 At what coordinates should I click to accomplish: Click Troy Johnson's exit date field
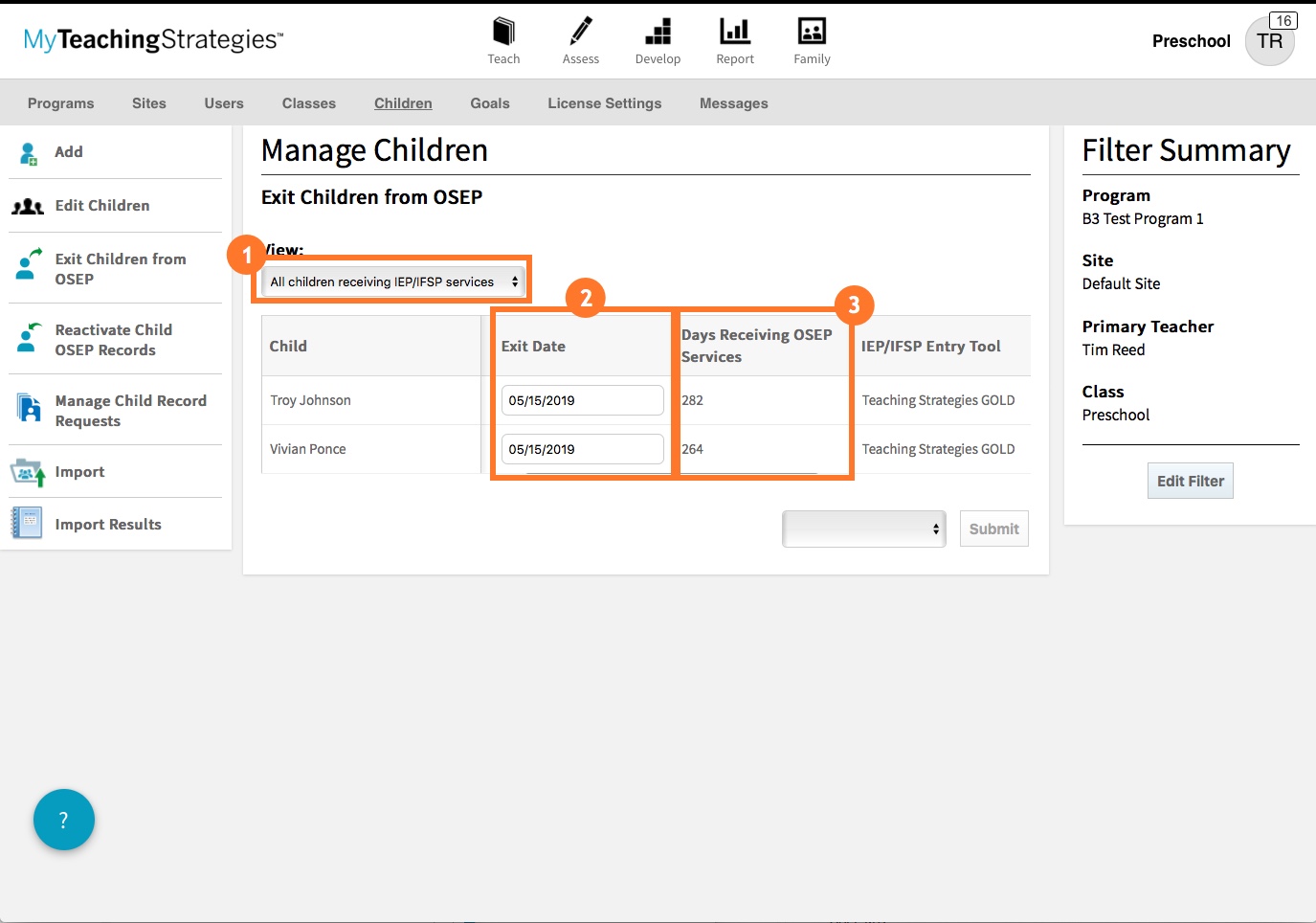pos(582,400)
